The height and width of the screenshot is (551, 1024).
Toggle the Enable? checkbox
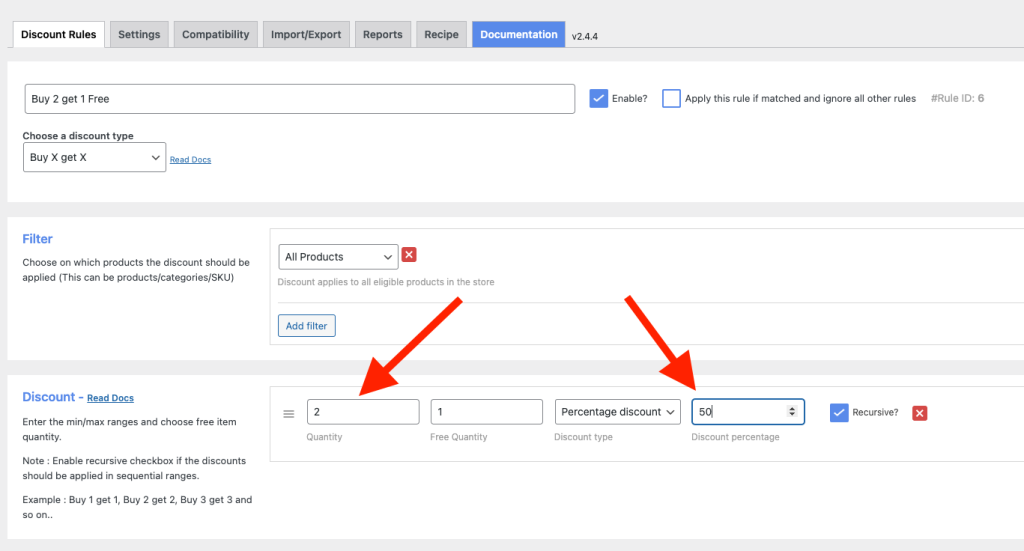[x=599, y=98]
